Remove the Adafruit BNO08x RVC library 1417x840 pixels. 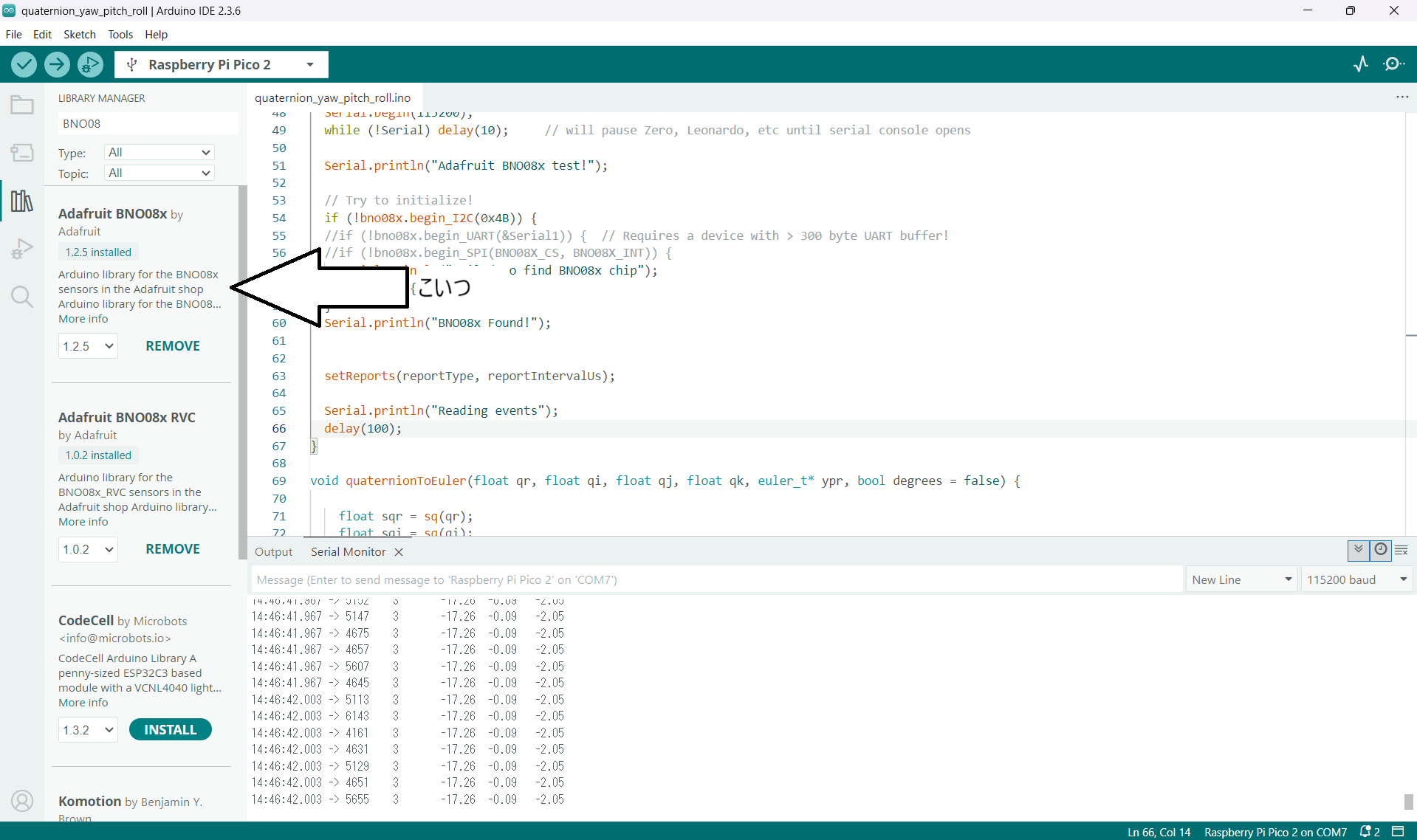(x=173, y=548)
